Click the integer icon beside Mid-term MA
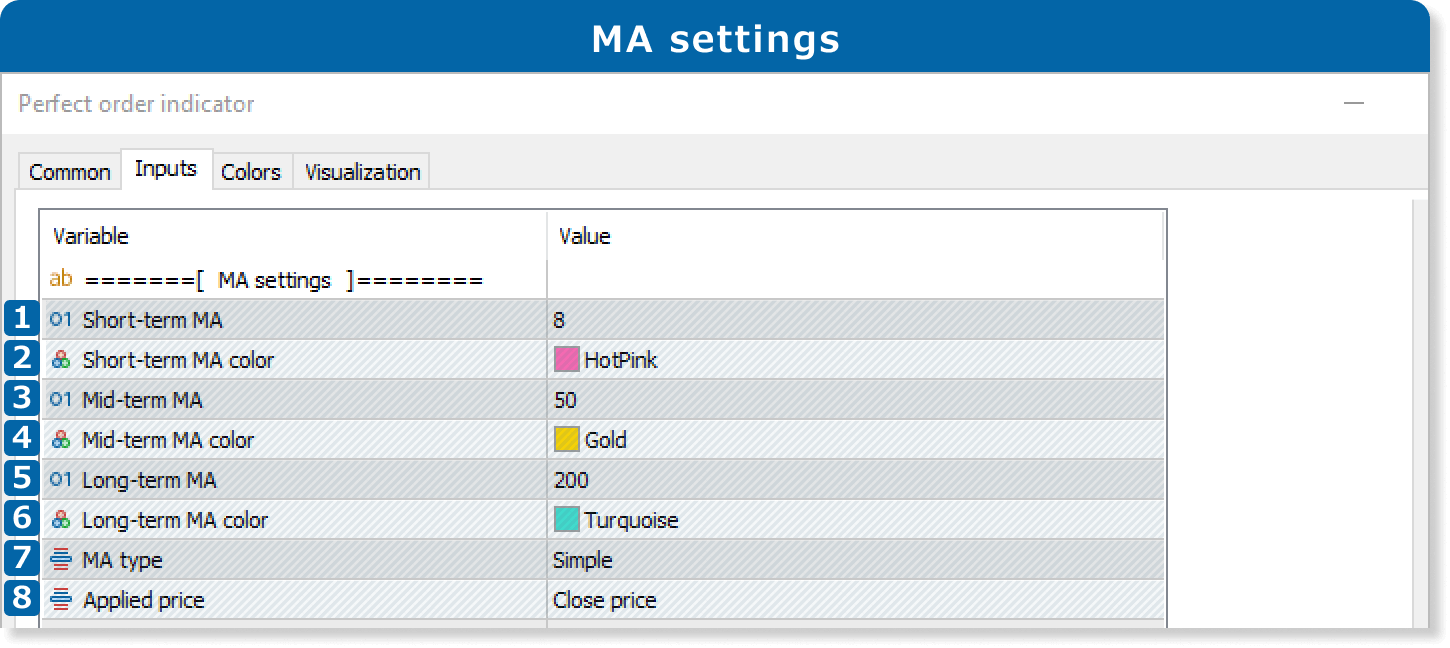Screen dimensions: 1450x648 [61, 400]
